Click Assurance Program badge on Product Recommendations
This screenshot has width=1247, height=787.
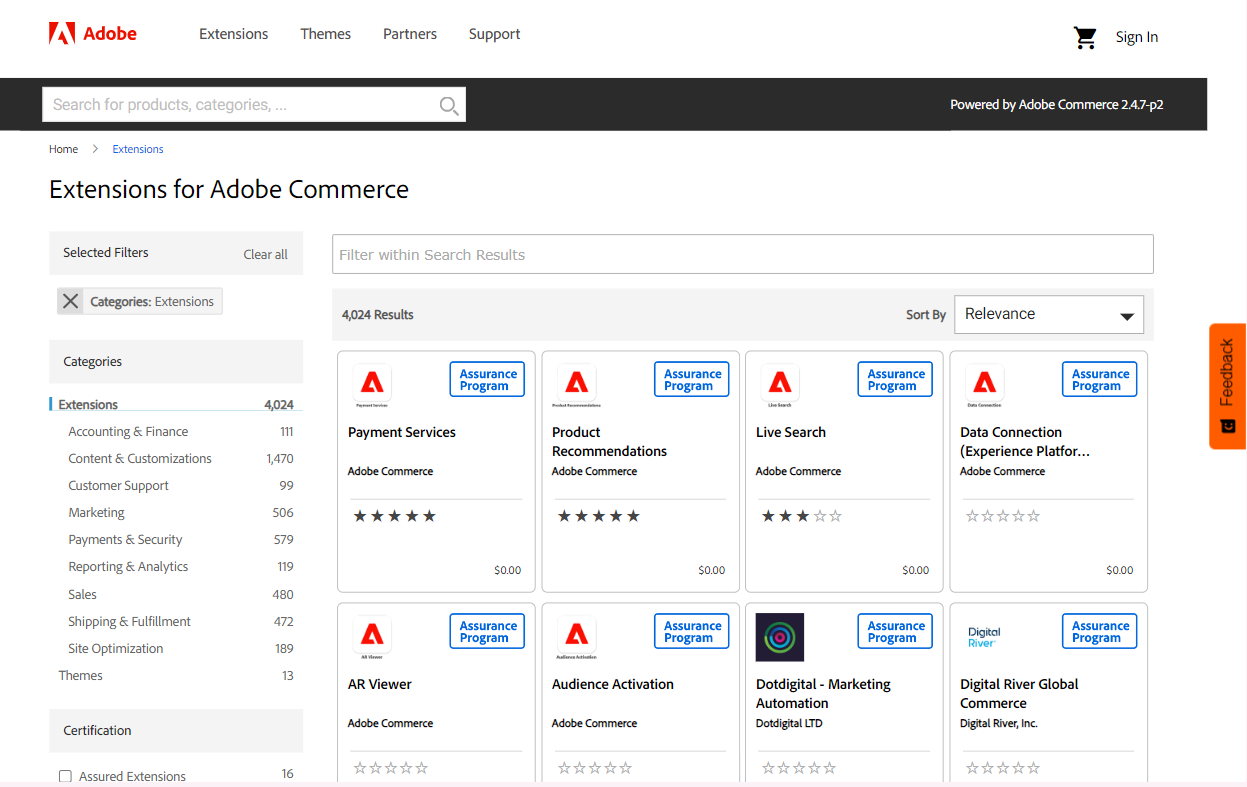[x=692, y=379]
